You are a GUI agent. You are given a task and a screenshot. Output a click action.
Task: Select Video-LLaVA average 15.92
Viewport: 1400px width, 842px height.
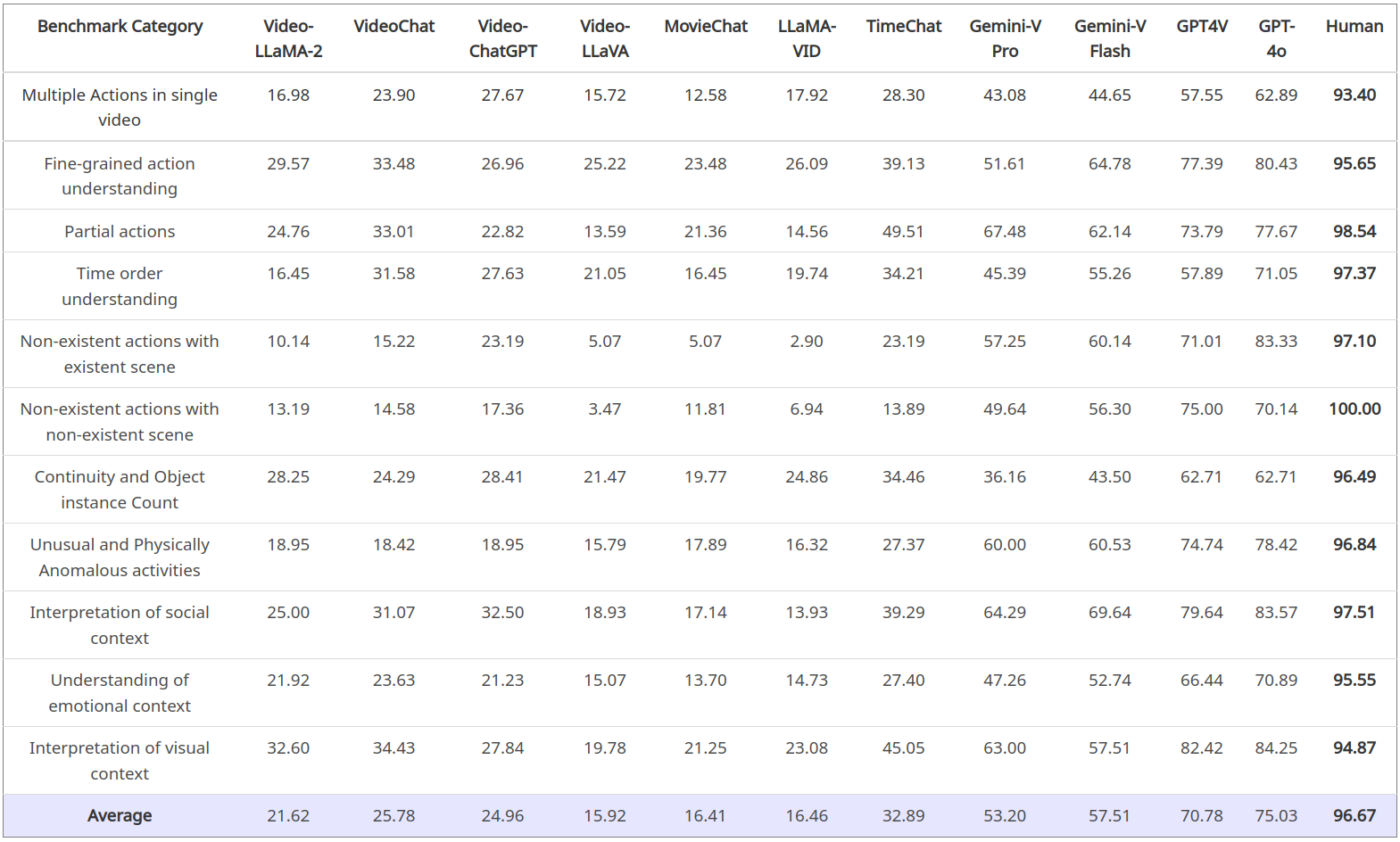pos(605,816)
